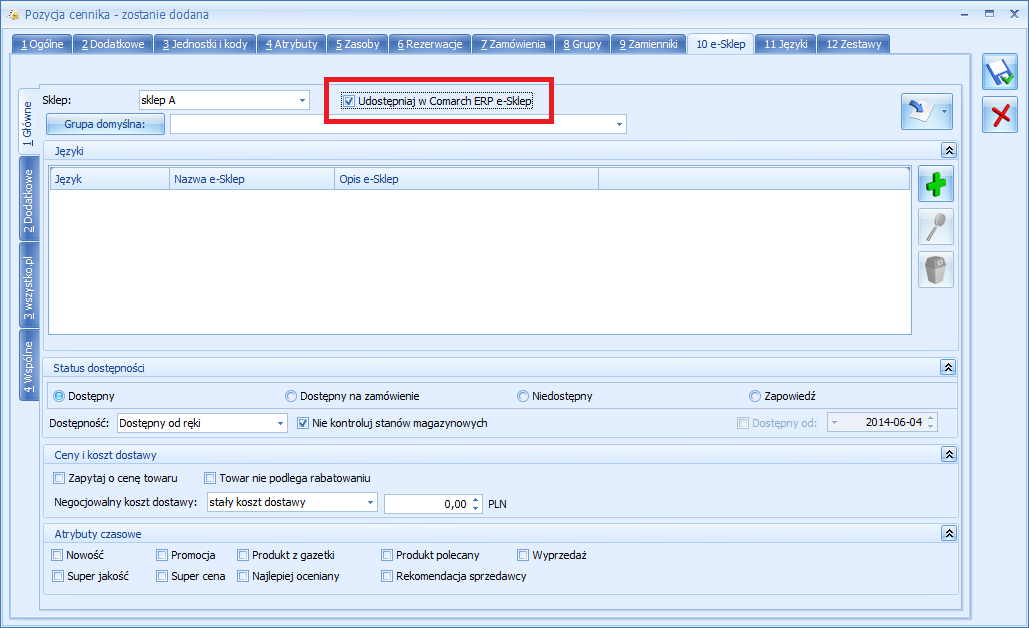Save the price list item with the diskette icon

click(999, 72)
